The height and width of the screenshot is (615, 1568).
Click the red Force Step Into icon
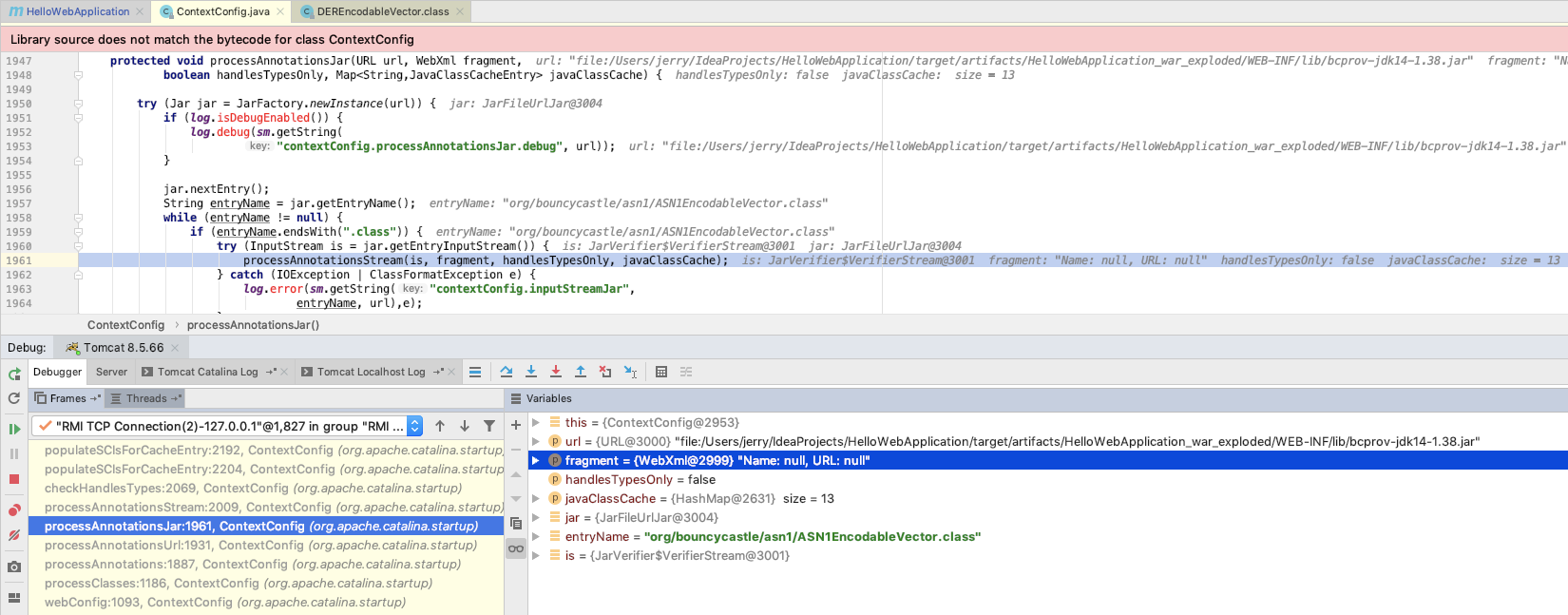pyautogui.click(x=556, y=372)
